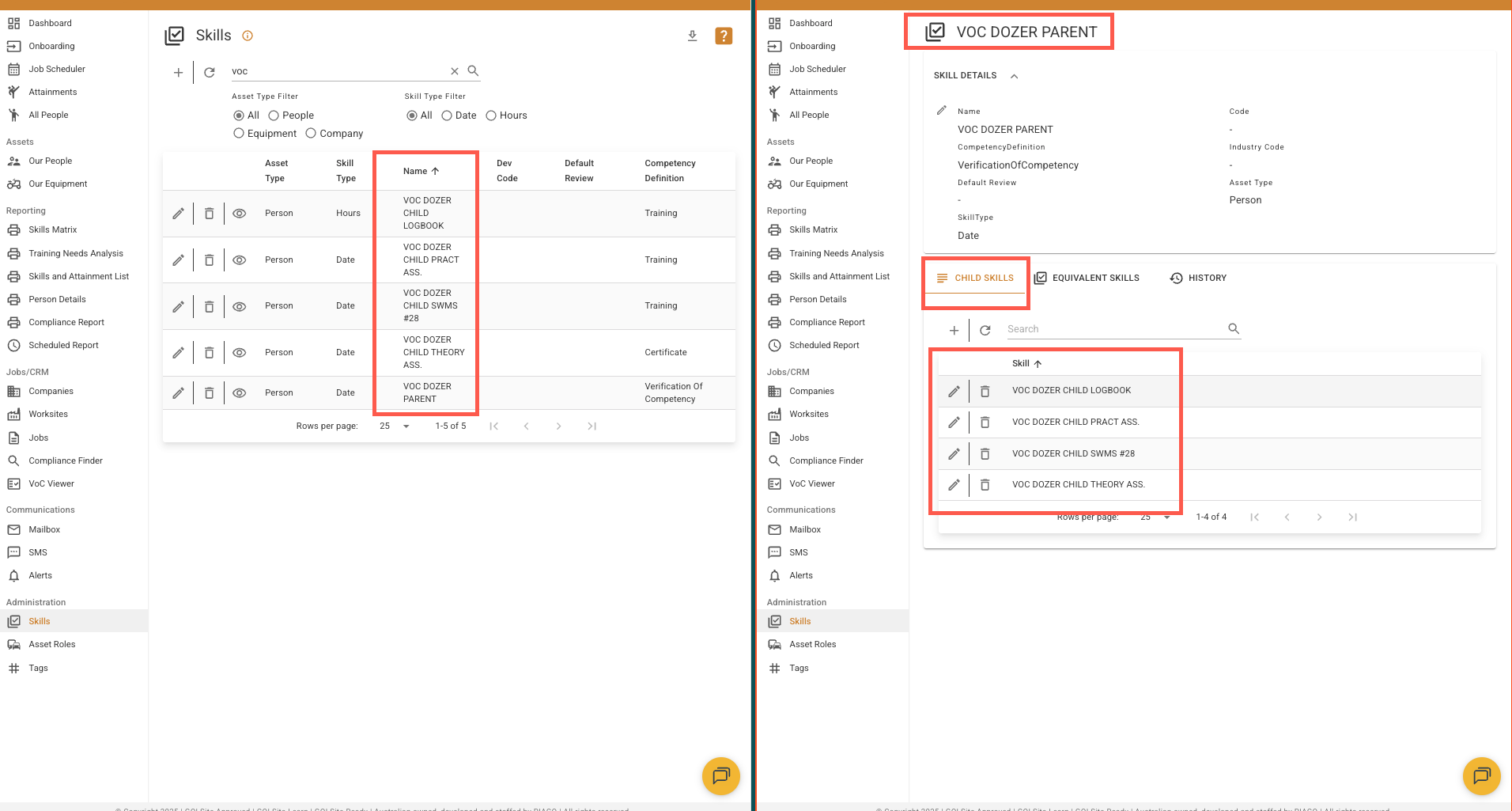Image resolution: width=1512 pixels, height=811 pixels.
Task: Clear the 'voc' search text with X icon
Action: pos(455,71)
